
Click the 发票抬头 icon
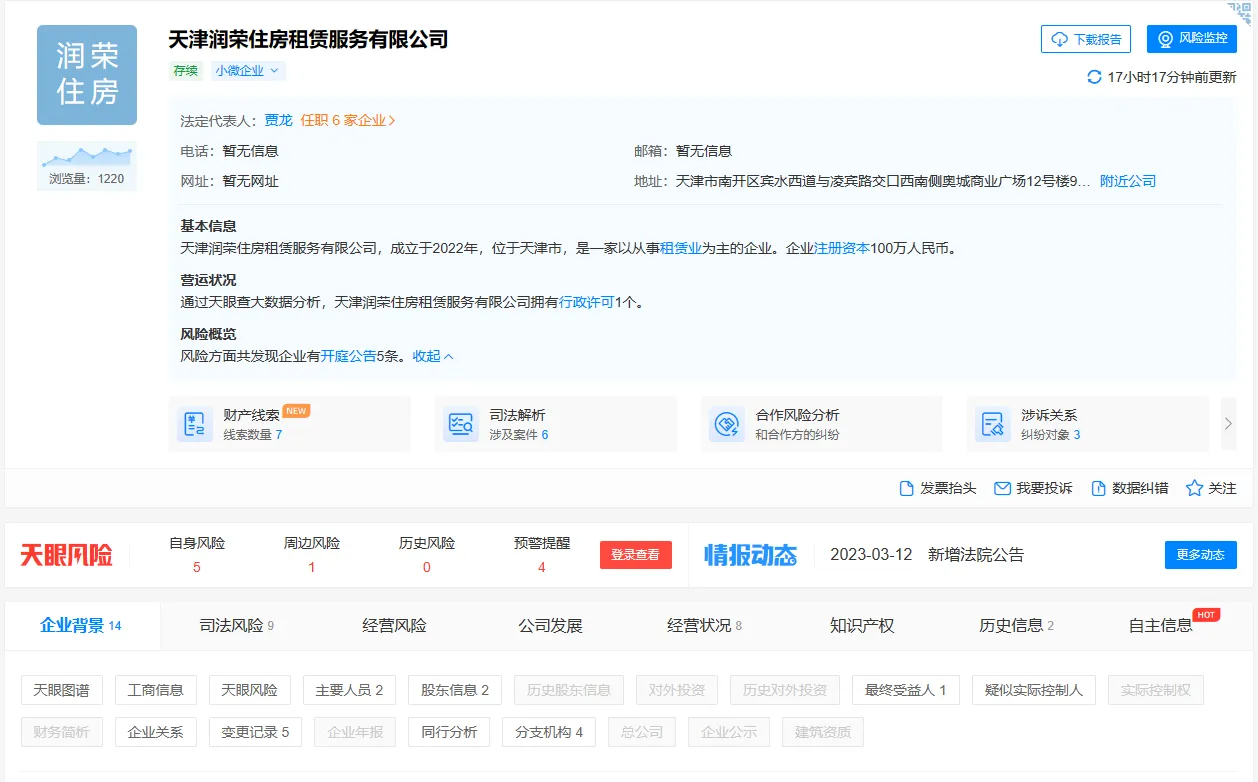(906, 488)
